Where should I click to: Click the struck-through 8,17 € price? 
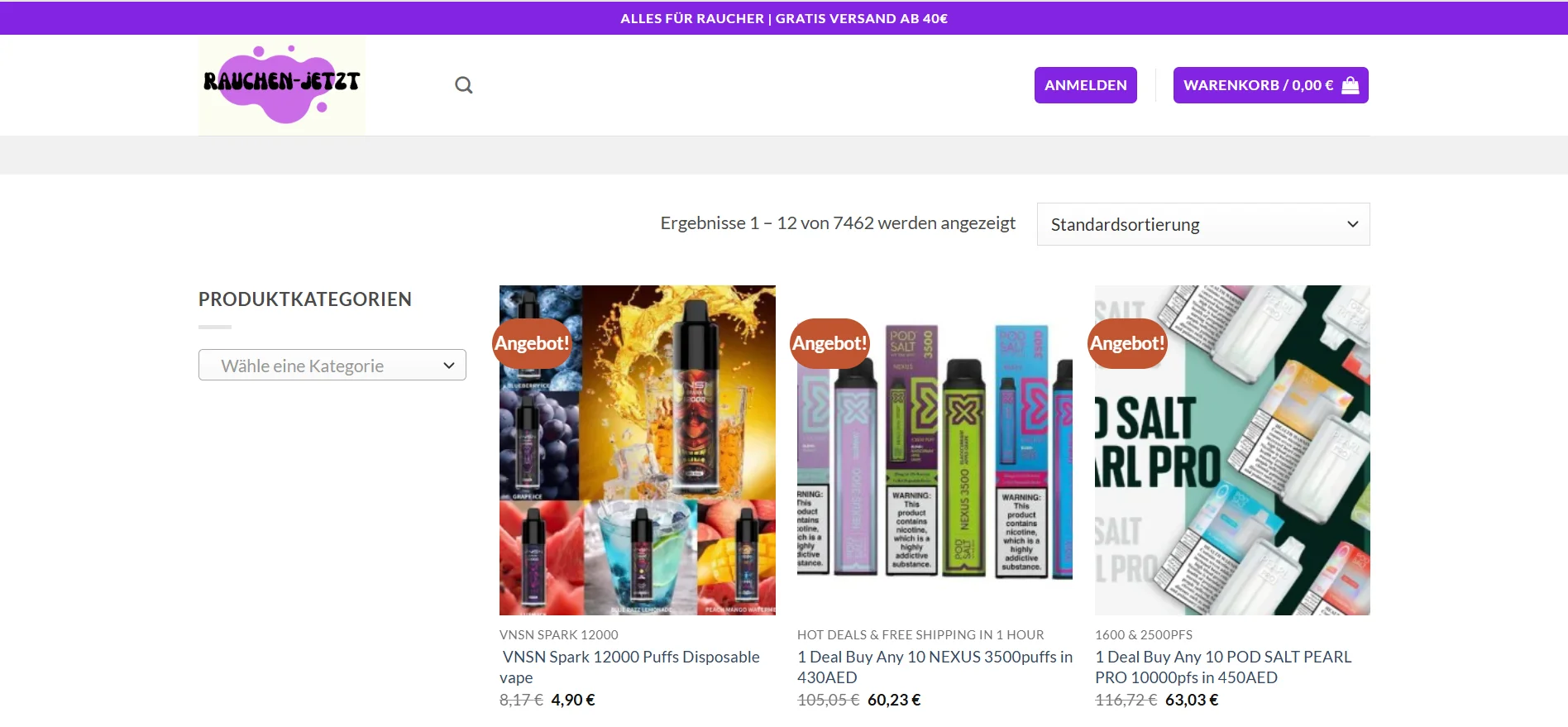521,700
